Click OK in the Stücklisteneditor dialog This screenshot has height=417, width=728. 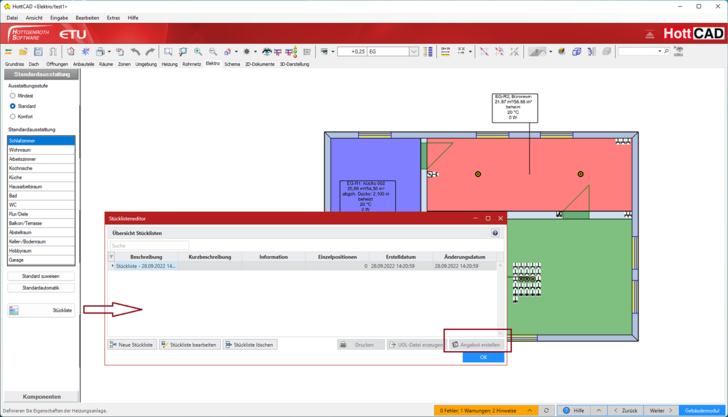(483, 357)
